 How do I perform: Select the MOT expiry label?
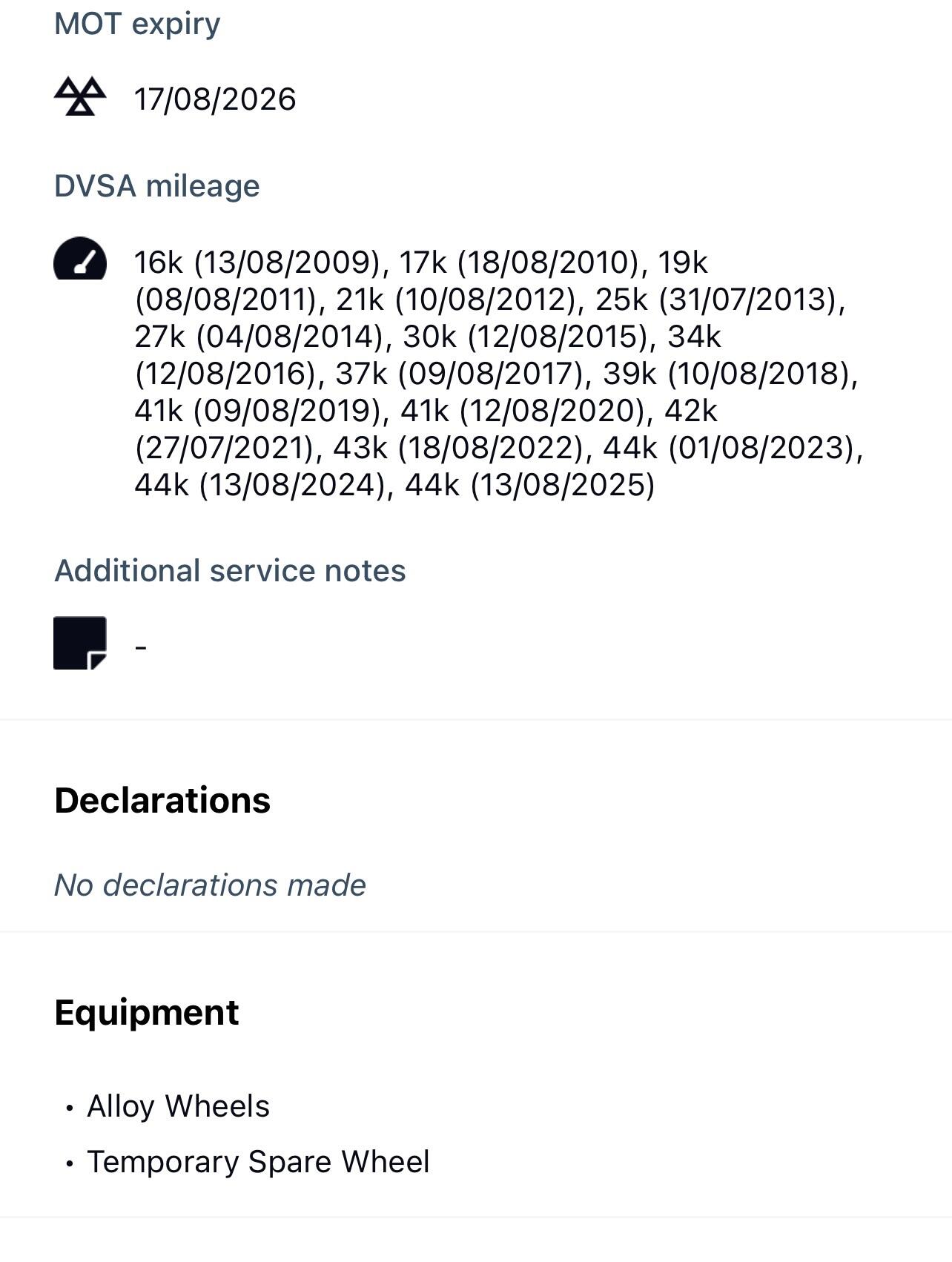coord(137,24)
